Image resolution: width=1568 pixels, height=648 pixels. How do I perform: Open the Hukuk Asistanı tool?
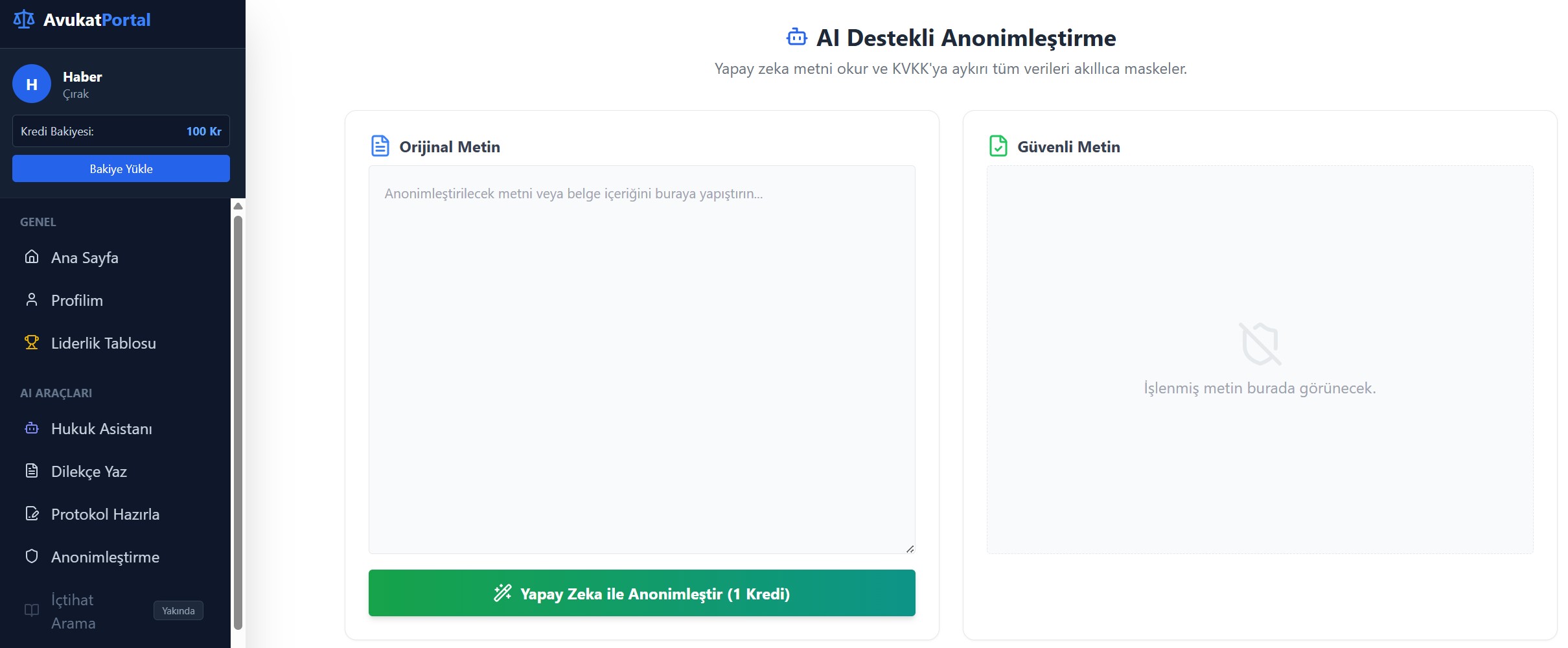pyautogui.click(x=101, y=429)
